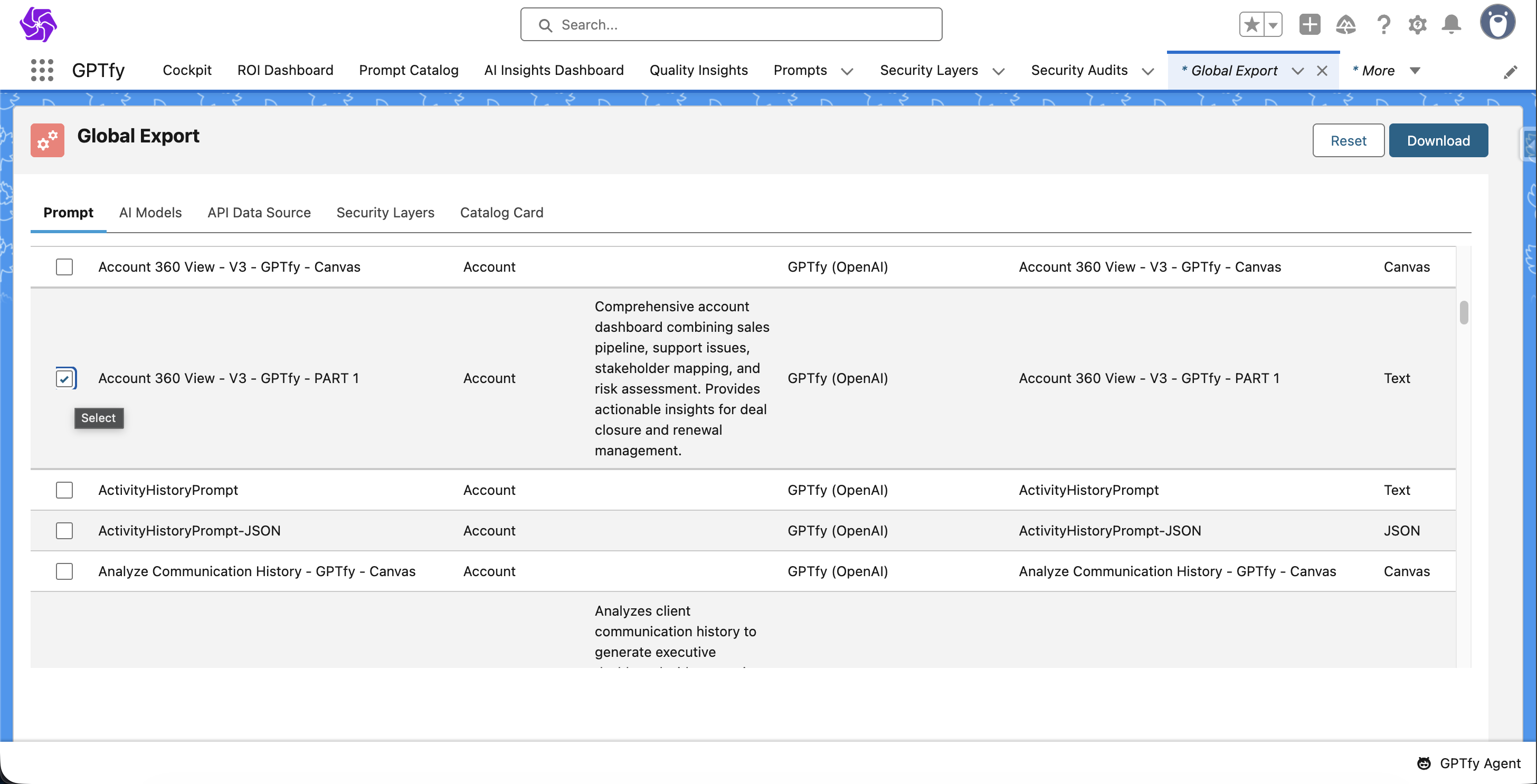This screenshot has height=784, width=1537.
Task: Open the App Launcher grid icon
Action: (x=42, y=70)
